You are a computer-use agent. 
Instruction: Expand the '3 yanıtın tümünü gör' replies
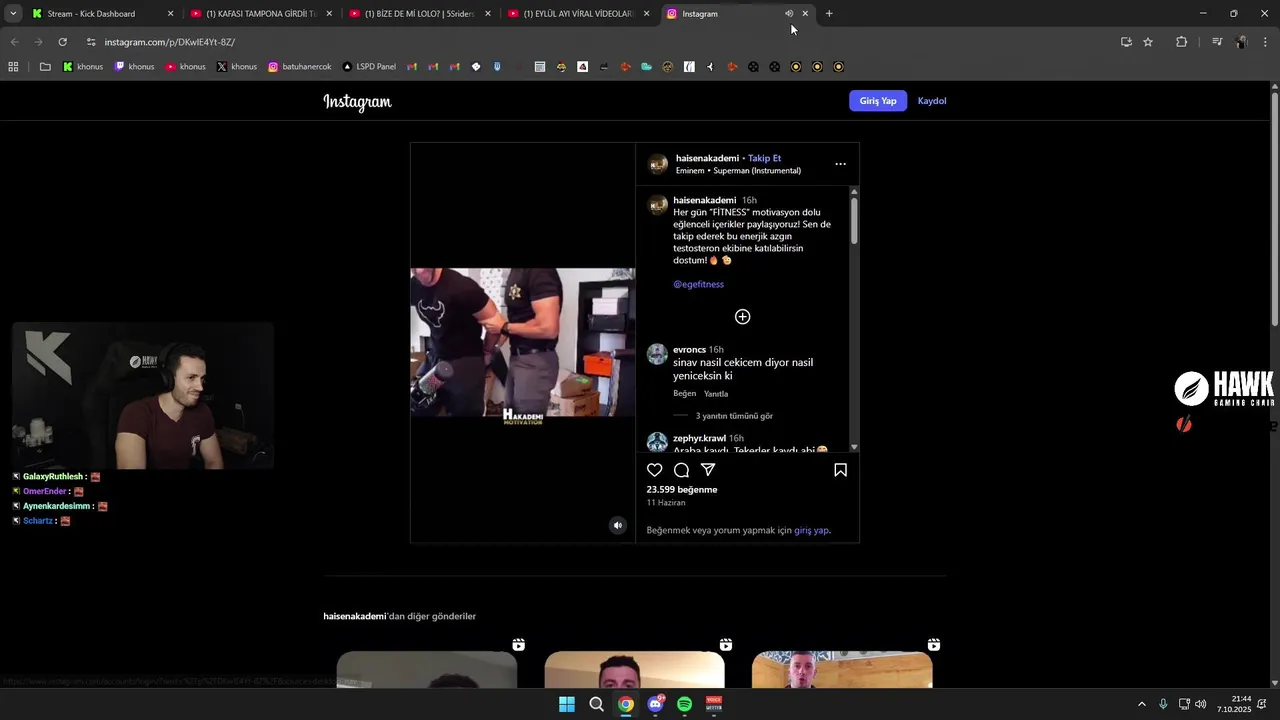pyautogui.click(x=734, y=416)
